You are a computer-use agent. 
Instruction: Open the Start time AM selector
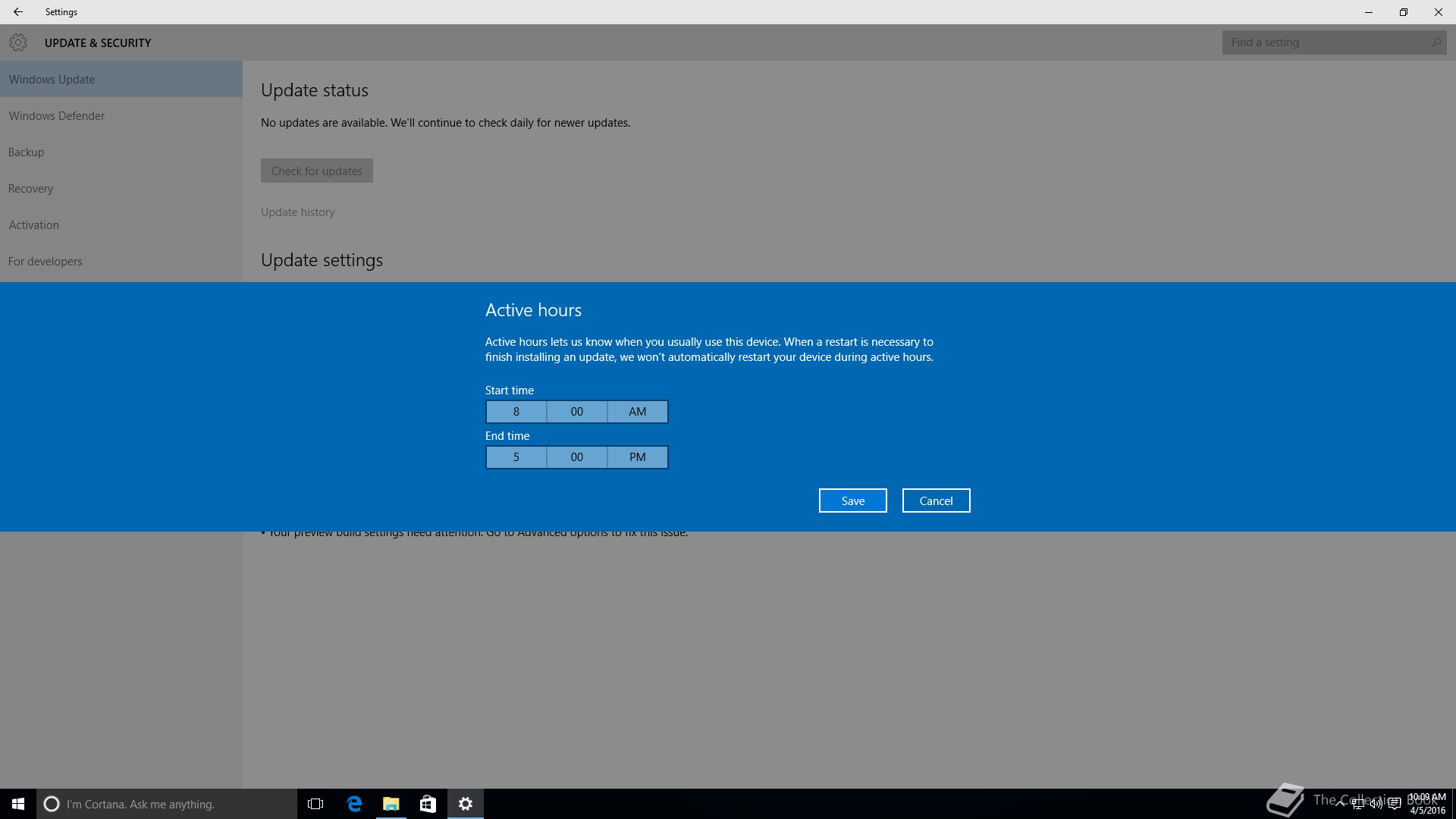point(638,412)
